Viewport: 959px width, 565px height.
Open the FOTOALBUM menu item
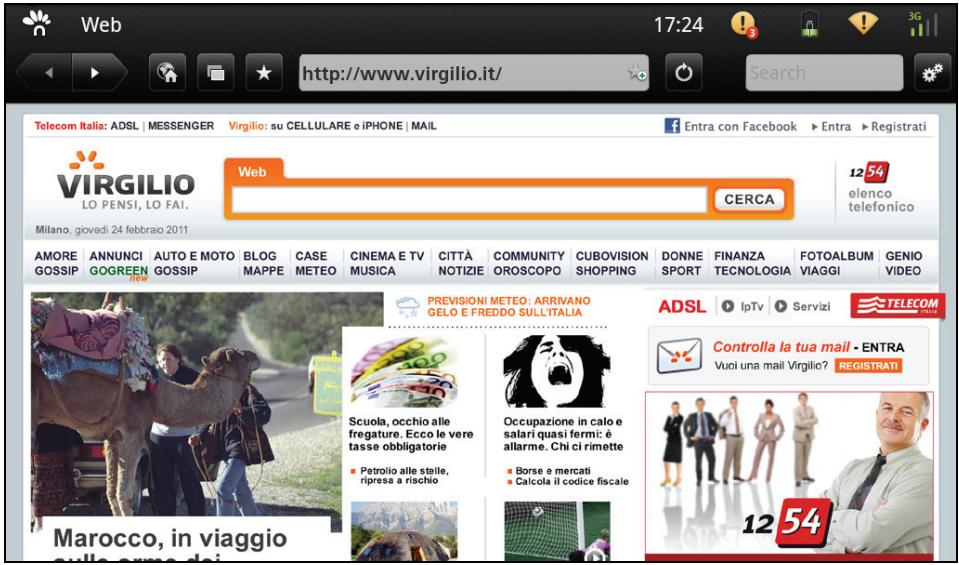point(837,256)
